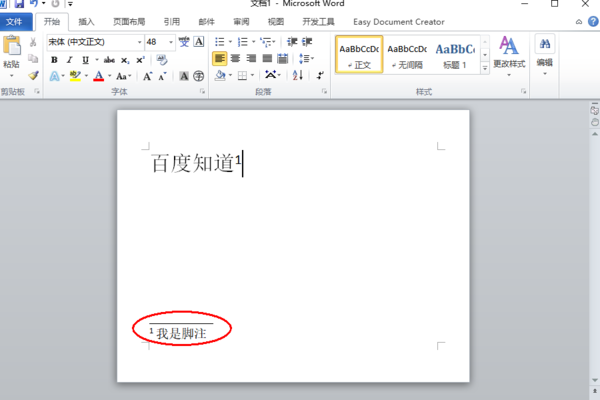Select Align Right button
Screen dimensions: 600x400
point(251,59)
